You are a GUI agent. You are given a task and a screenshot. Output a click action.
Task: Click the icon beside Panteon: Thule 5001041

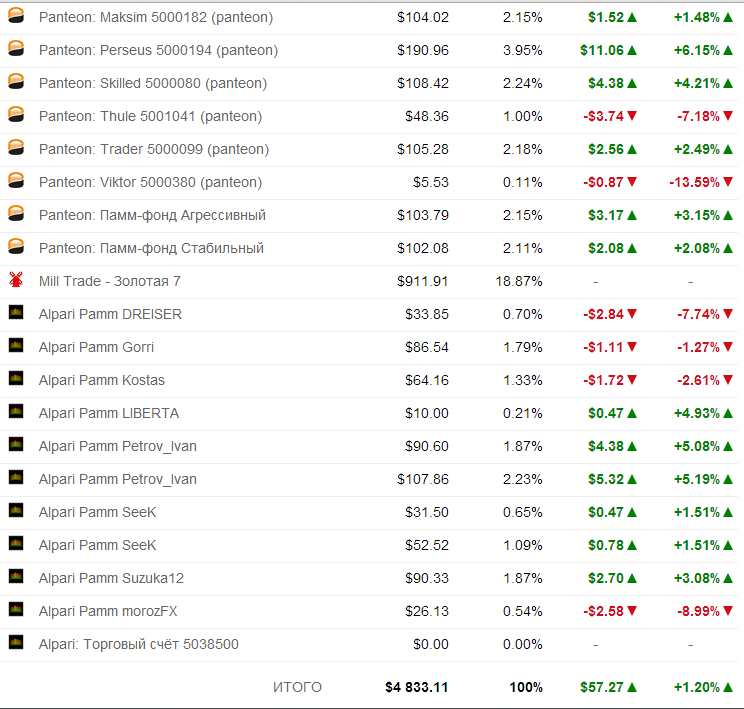[x=16, y=115]
